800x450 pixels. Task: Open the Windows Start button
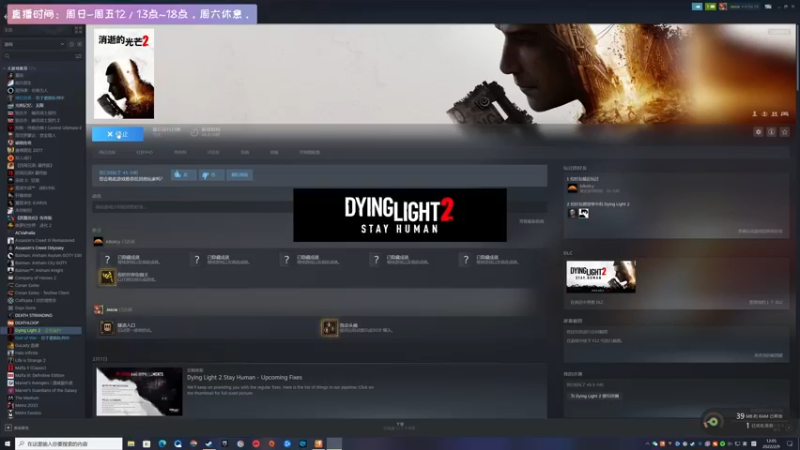click(7, 444)
